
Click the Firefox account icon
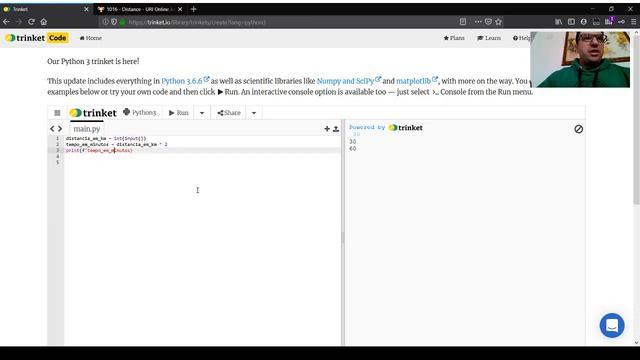(584, 22)
